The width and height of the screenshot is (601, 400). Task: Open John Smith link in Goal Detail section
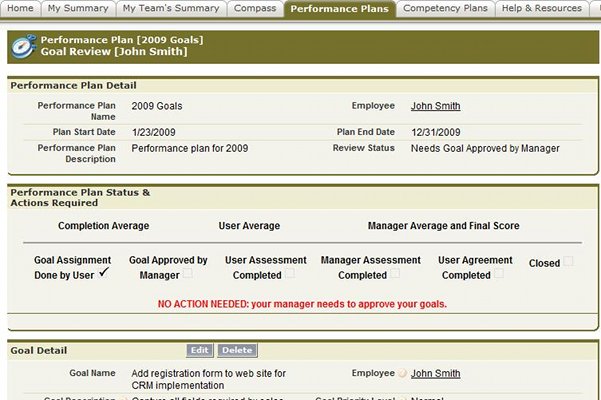pyautogui.click(x=435, y=373)
